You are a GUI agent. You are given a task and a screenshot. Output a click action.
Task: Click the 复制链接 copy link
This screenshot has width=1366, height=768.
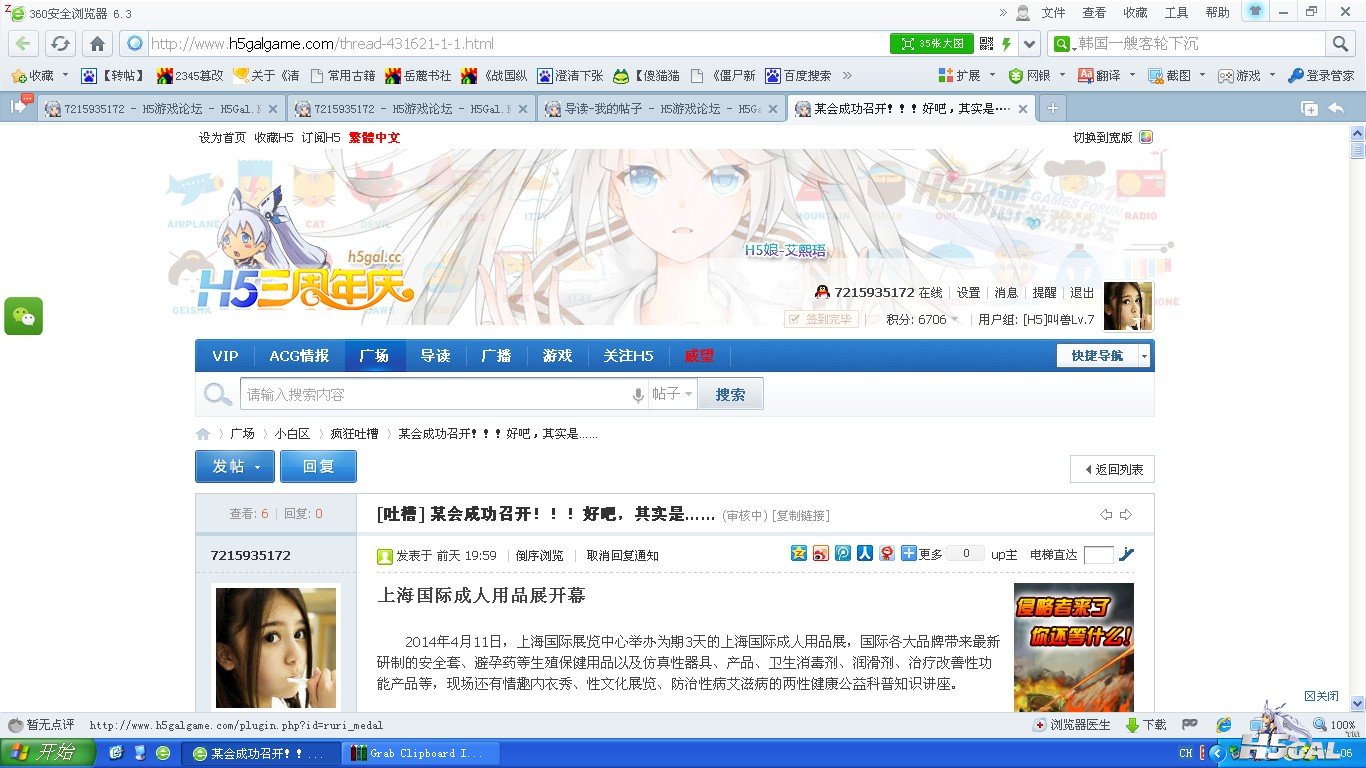pyautogui.click(x=801, y=516)
